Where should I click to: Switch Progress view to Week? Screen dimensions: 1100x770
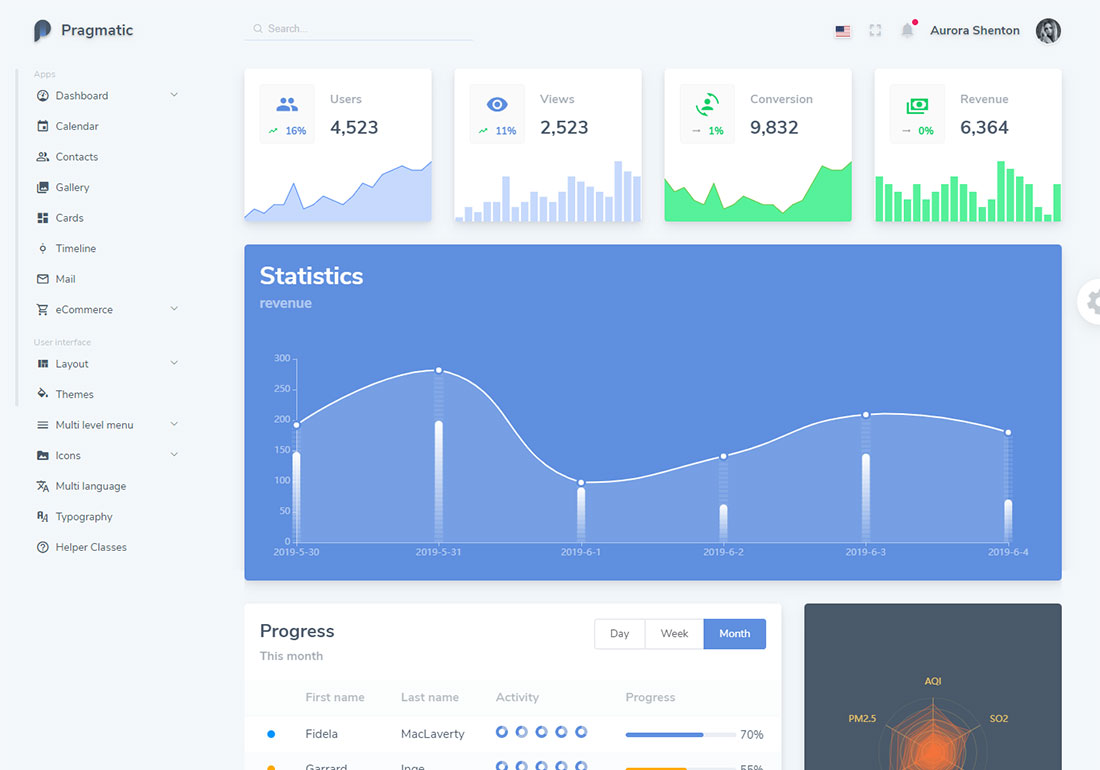tap(674, 633)
